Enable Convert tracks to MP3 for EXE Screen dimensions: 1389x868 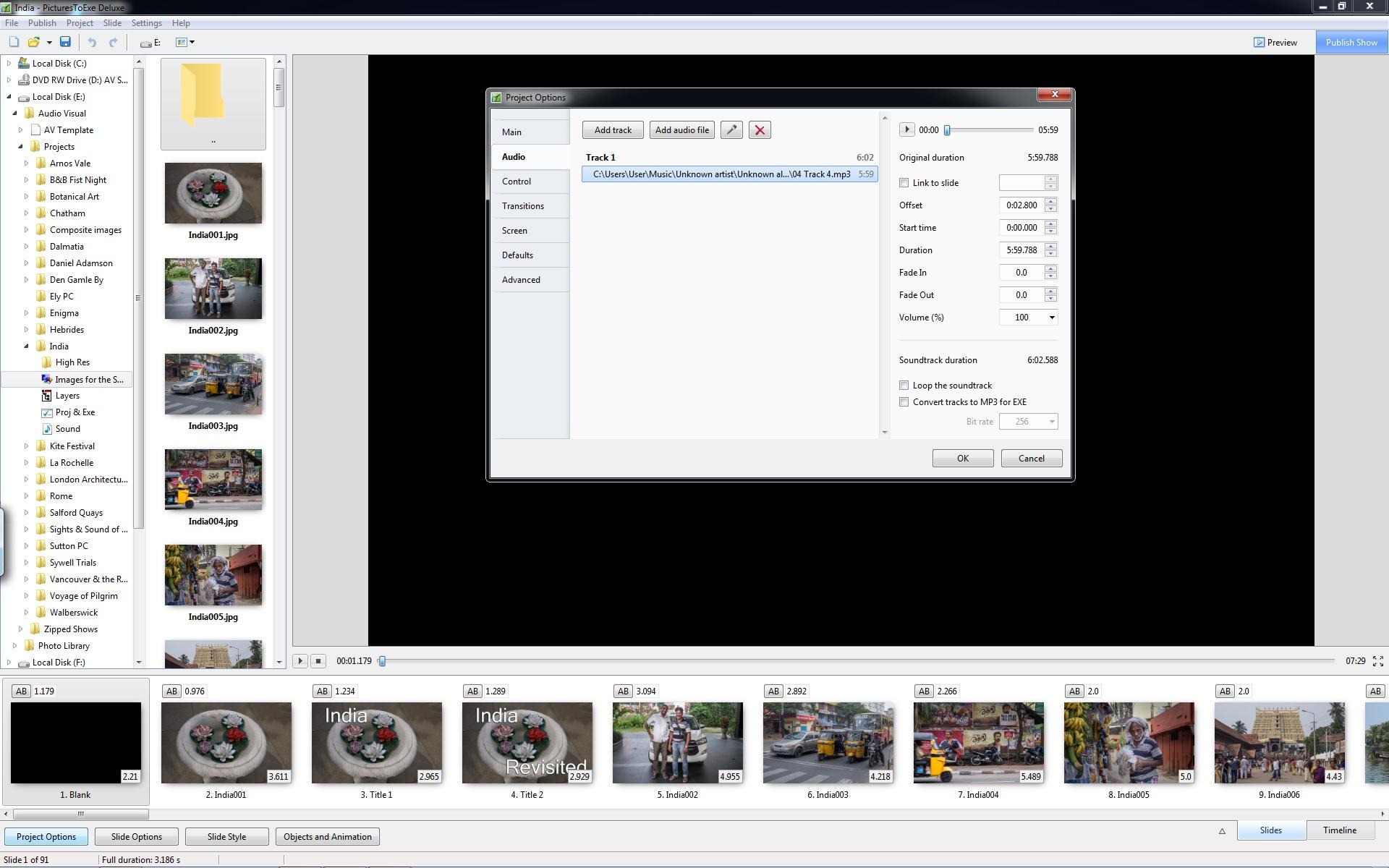tap(904, 402)
